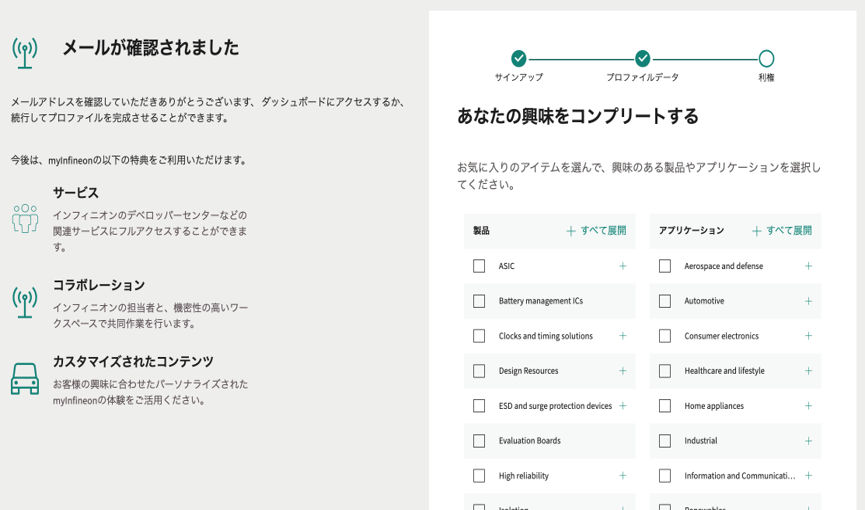Tick the High reliability checkbox
This screenshot has height=510, width=865.
pyautogui.click(x=479, y=476)
